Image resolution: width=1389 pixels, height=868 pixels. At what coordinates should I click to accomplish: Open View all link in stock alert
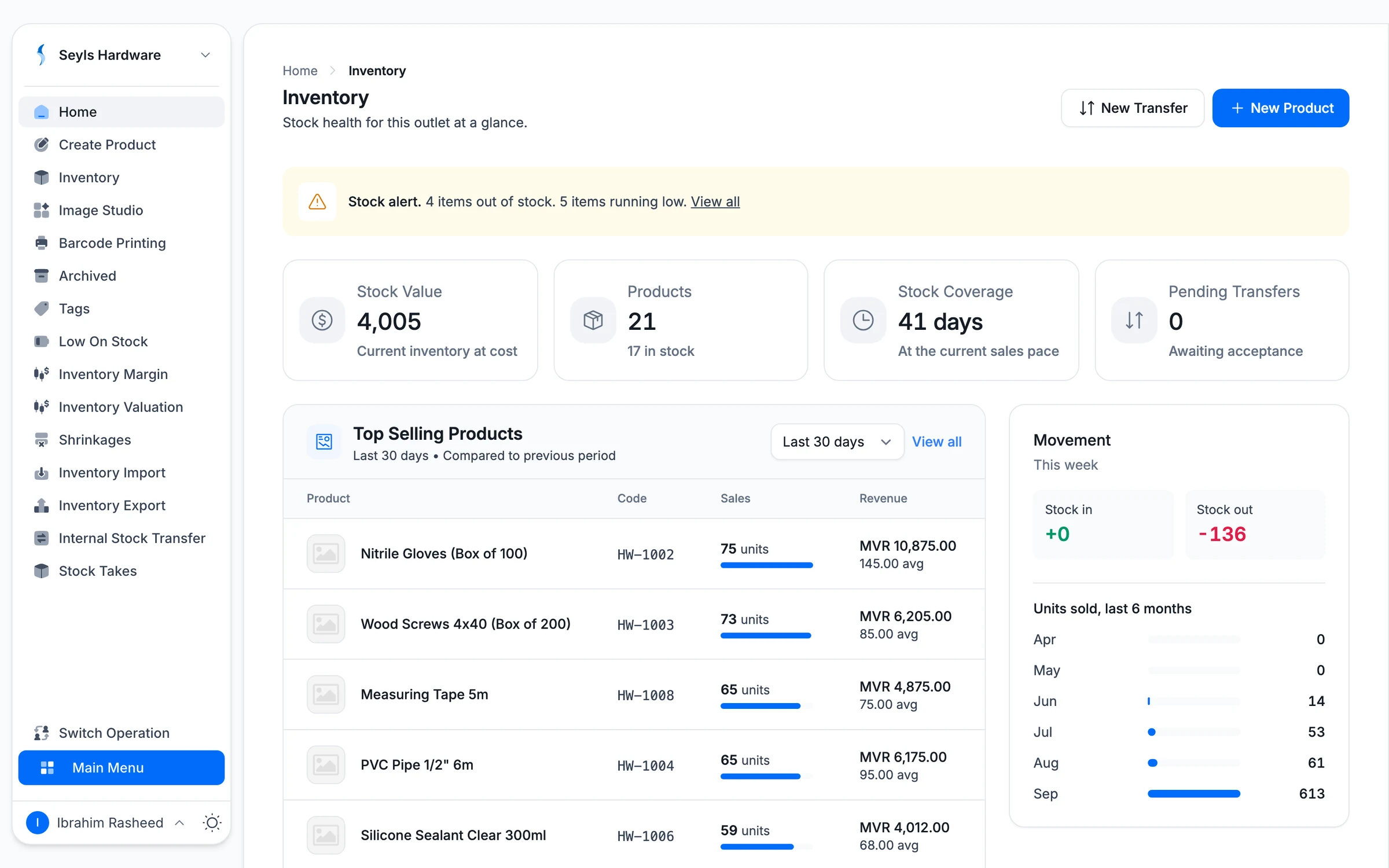(x=715, y=202)
